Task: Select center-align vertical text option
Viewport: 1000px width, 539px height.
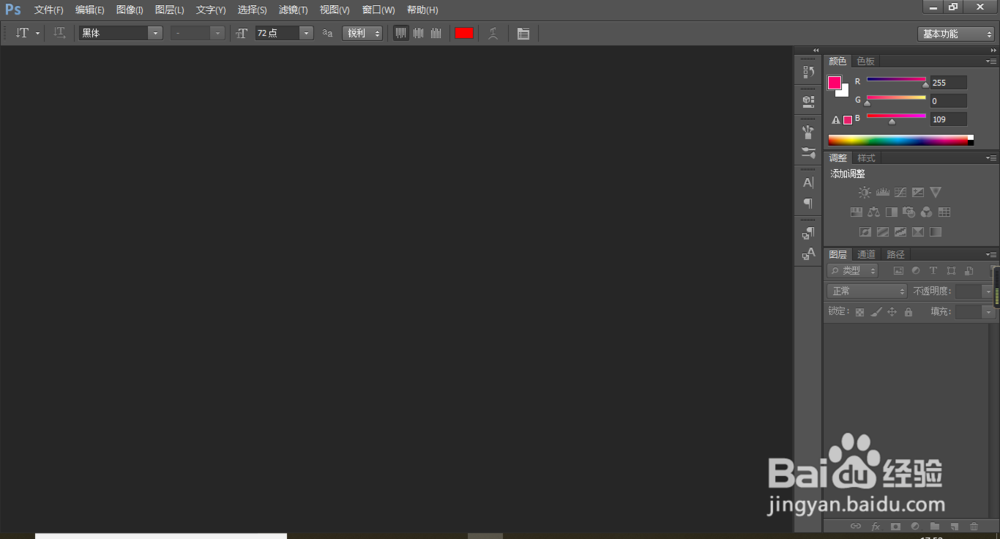Action: (x=418, y=33)
